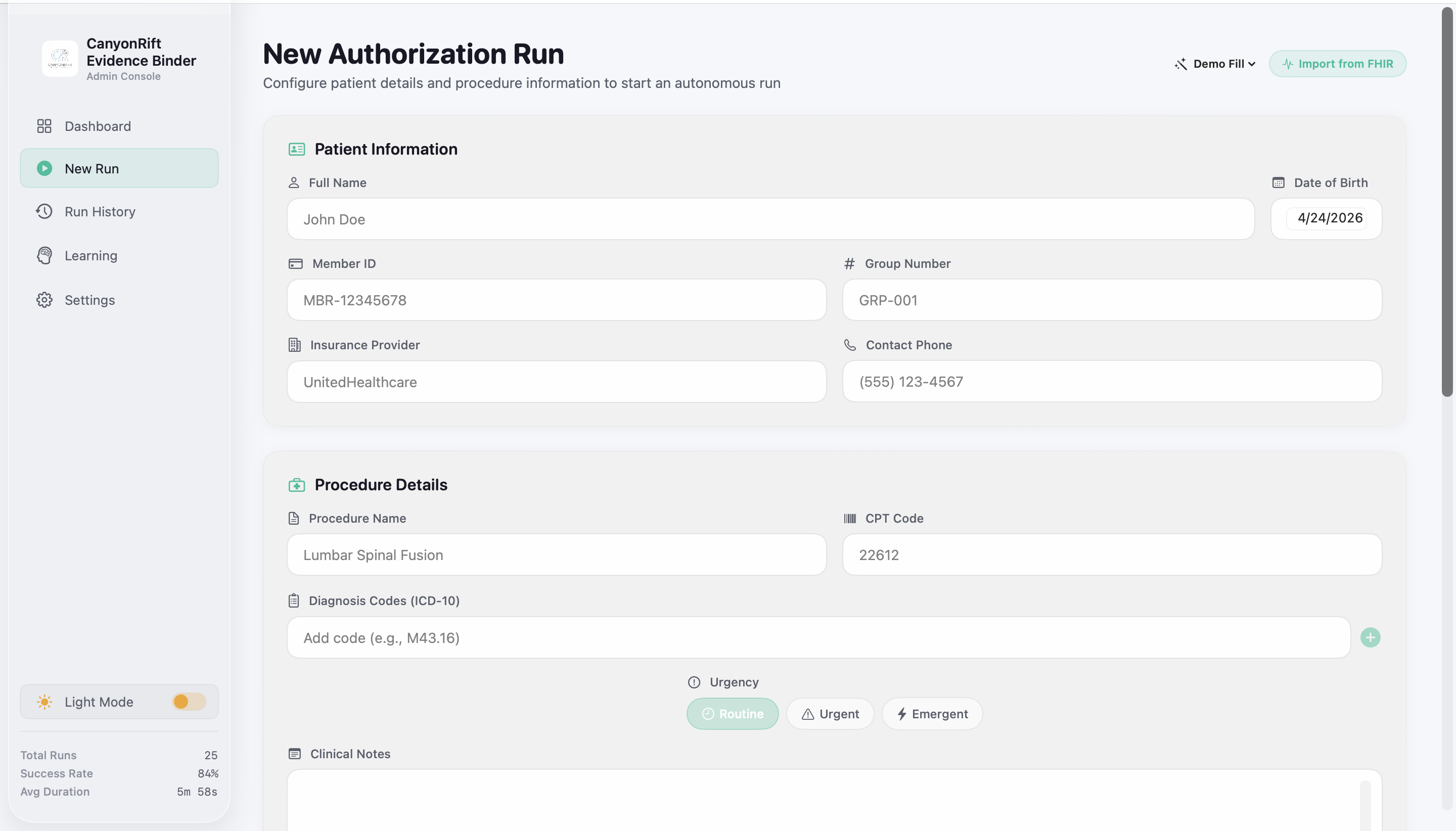
Task: Click the diagnosis code input field
Action: tap(818, 637)
